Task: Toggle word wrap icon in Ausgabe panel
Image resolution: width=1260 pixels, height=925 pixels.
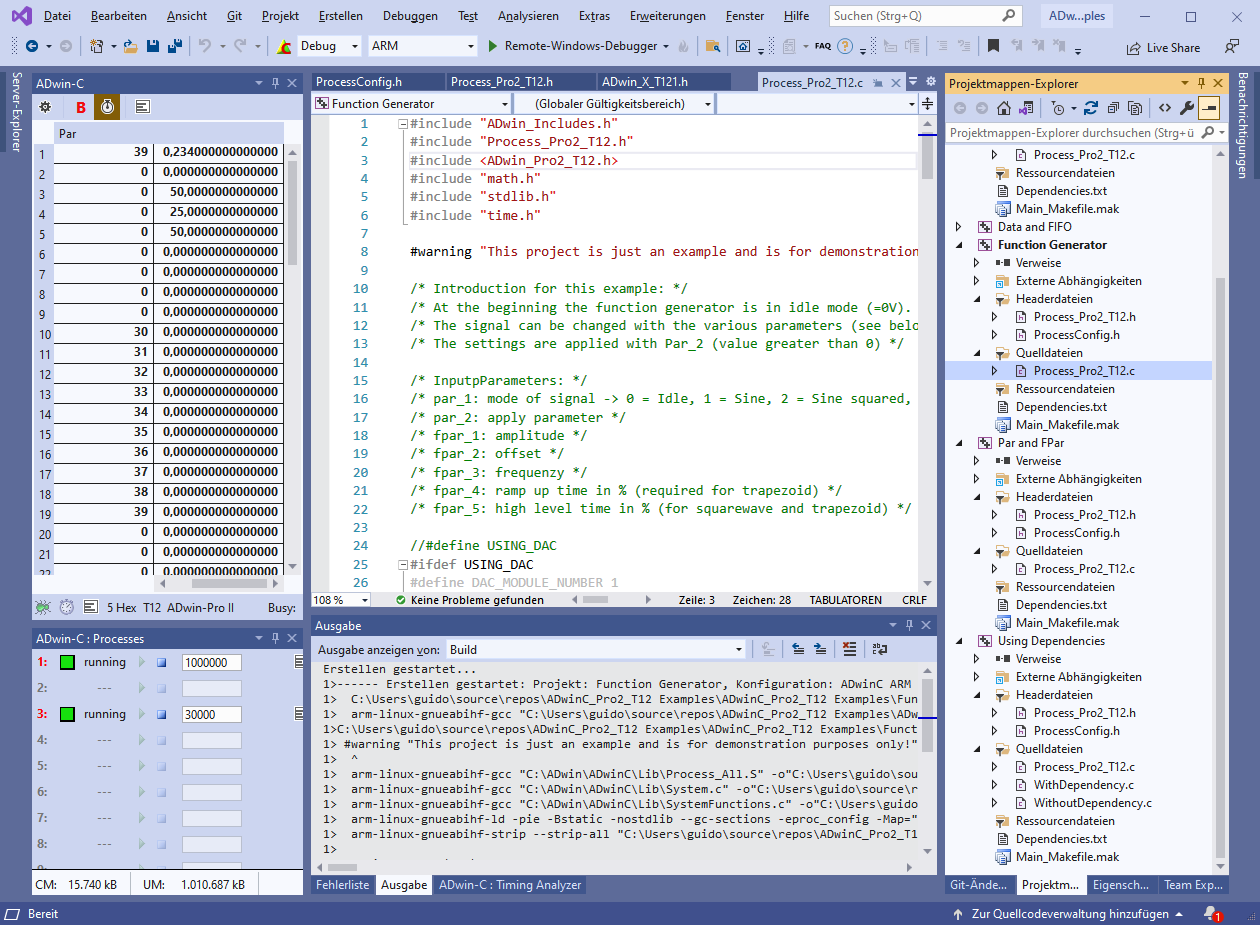Action: tap(879, 649)
